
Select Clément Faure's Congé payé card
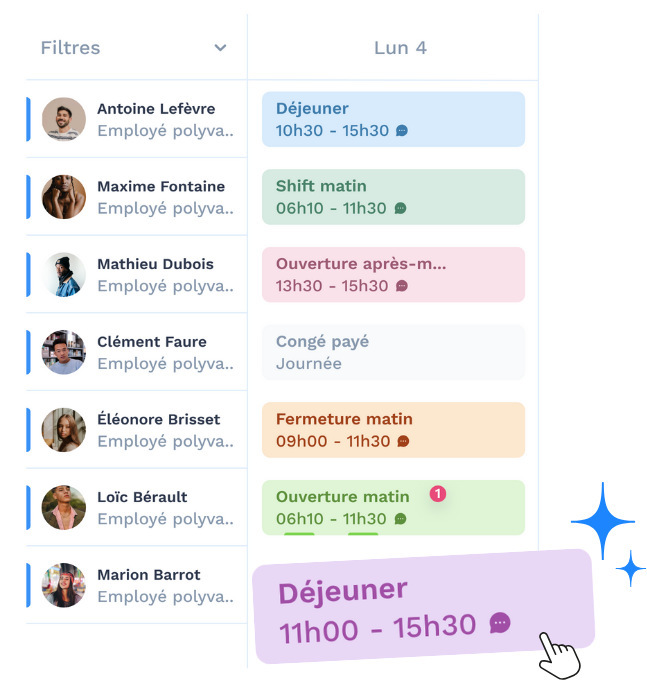(x=393, y=352)
